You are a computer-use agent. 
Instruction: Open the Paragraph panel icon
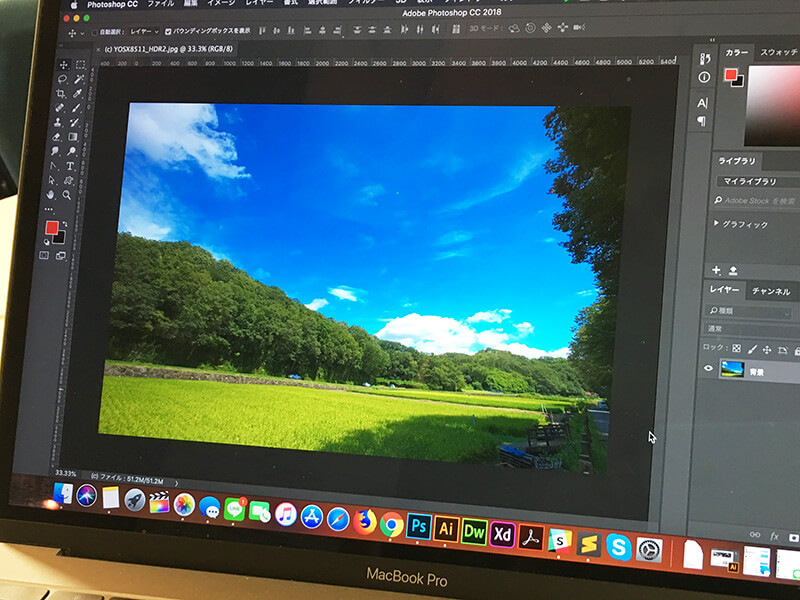pyautogui.click(x=702, y=121)
